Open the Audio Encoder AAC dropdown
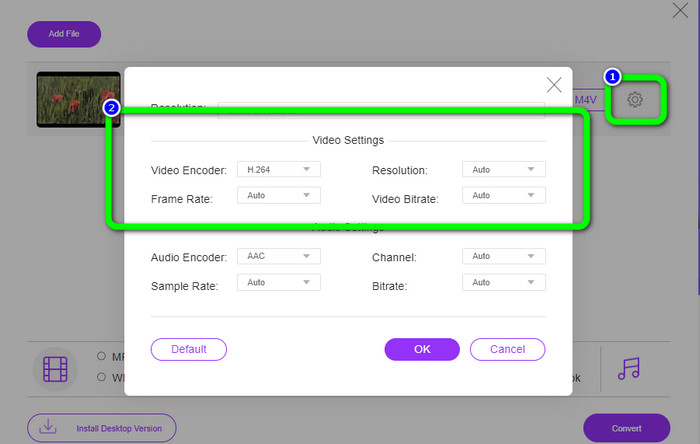The width and height of the screenshot is (700, 444). 279,256
